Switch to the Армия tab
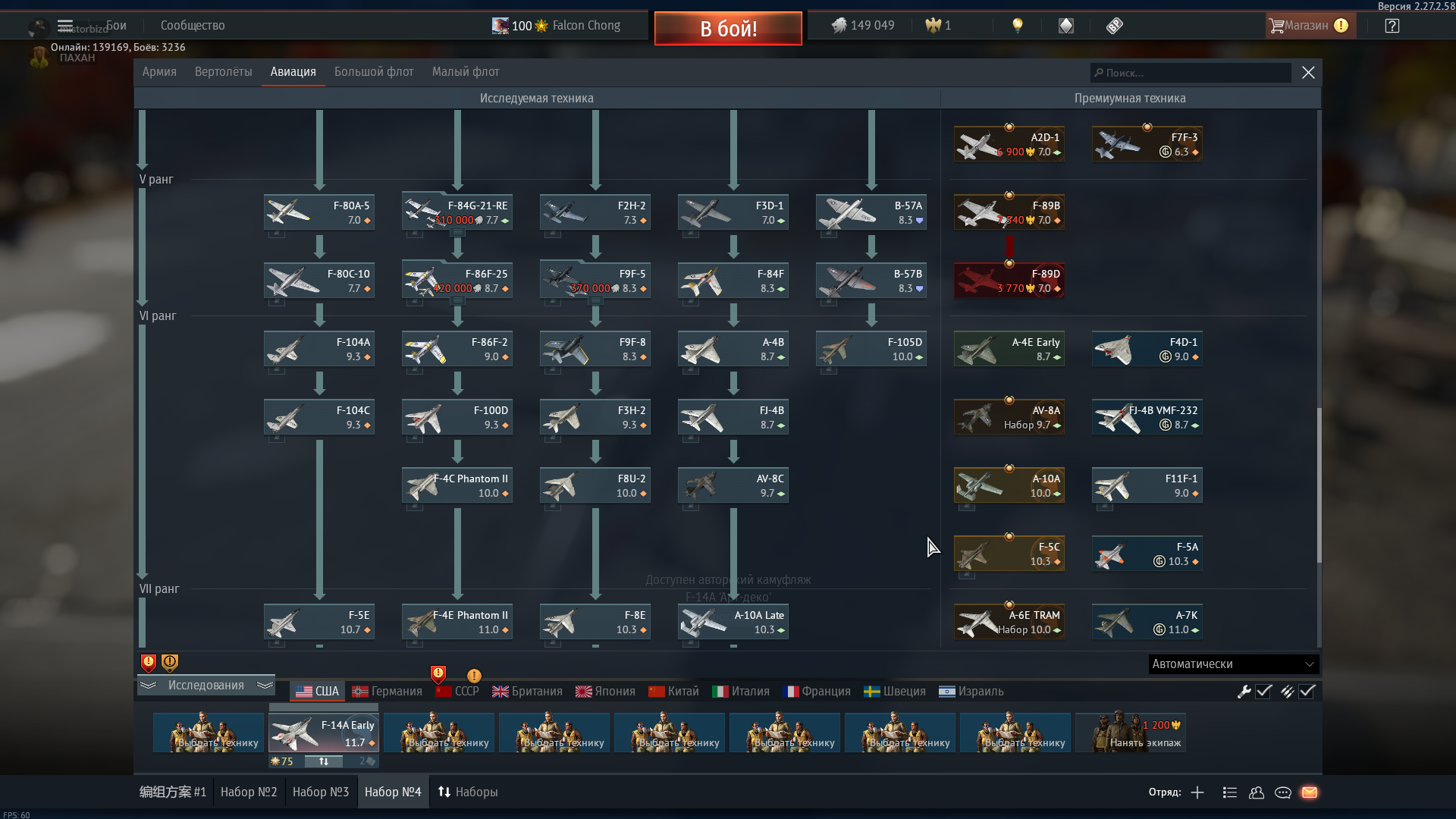This screenshot has height=819, width=1456. 159,71
